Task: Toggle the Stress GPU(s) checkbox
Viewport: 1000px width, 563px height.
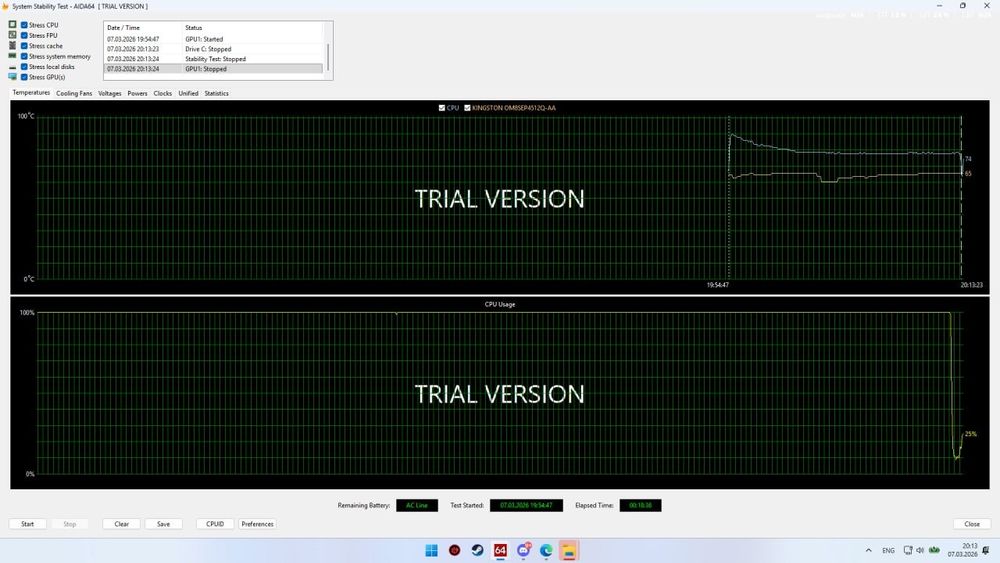Action: click(24, 77)
